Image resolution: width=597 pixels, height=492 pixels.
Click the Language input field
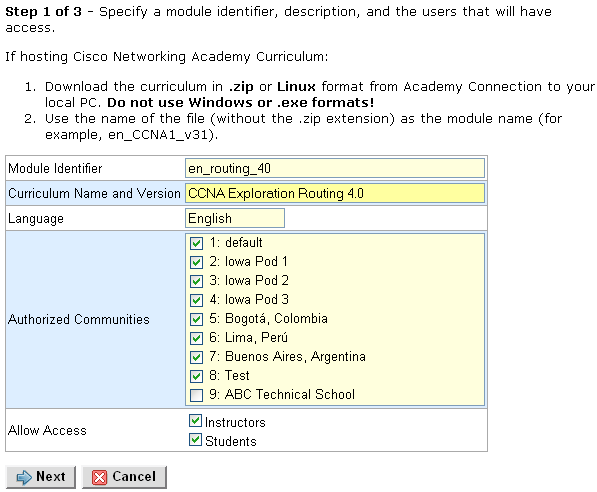235,218
